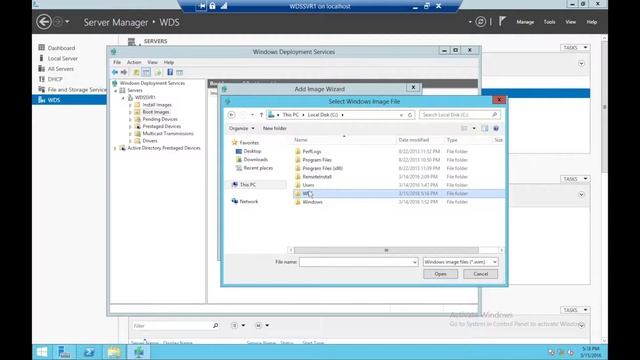The width and height of the screenshot is (640, 360).
Task: Click the Open button in file dialog
Action: coord(440,274)
